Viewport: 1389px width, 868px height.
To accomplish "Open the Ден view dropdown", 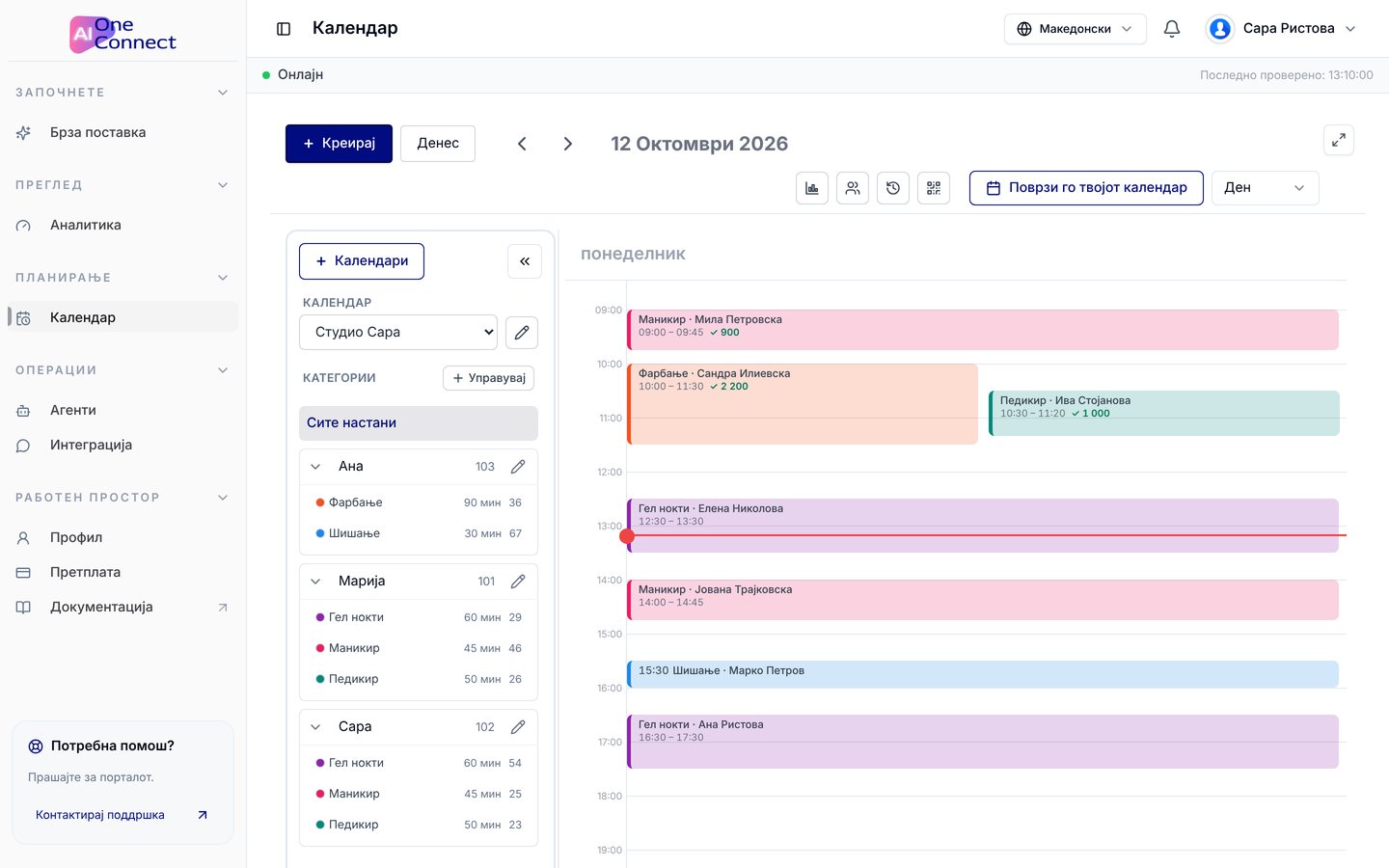I will tap(1265, 188).
